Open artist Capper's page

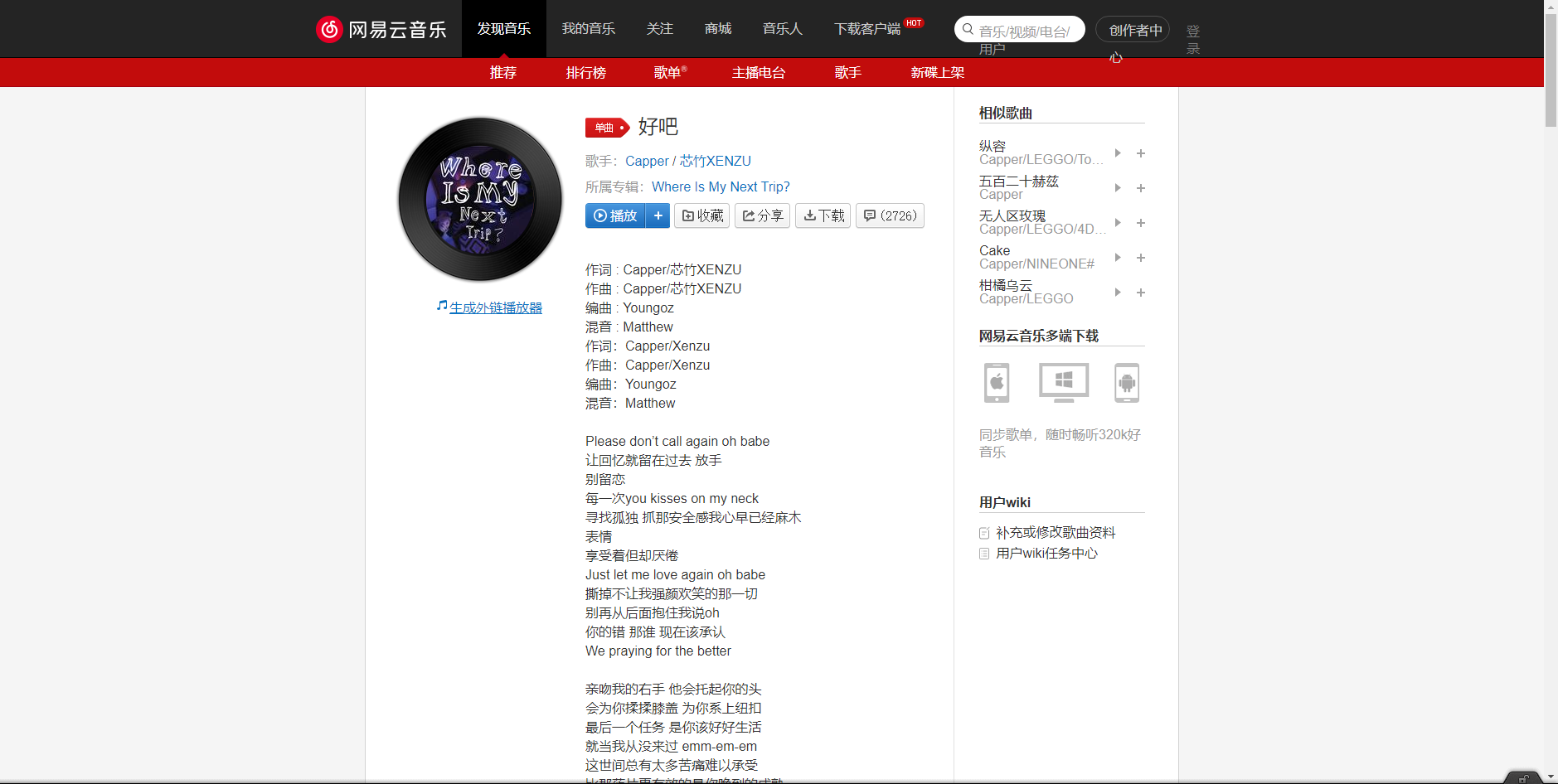(646, 161)
